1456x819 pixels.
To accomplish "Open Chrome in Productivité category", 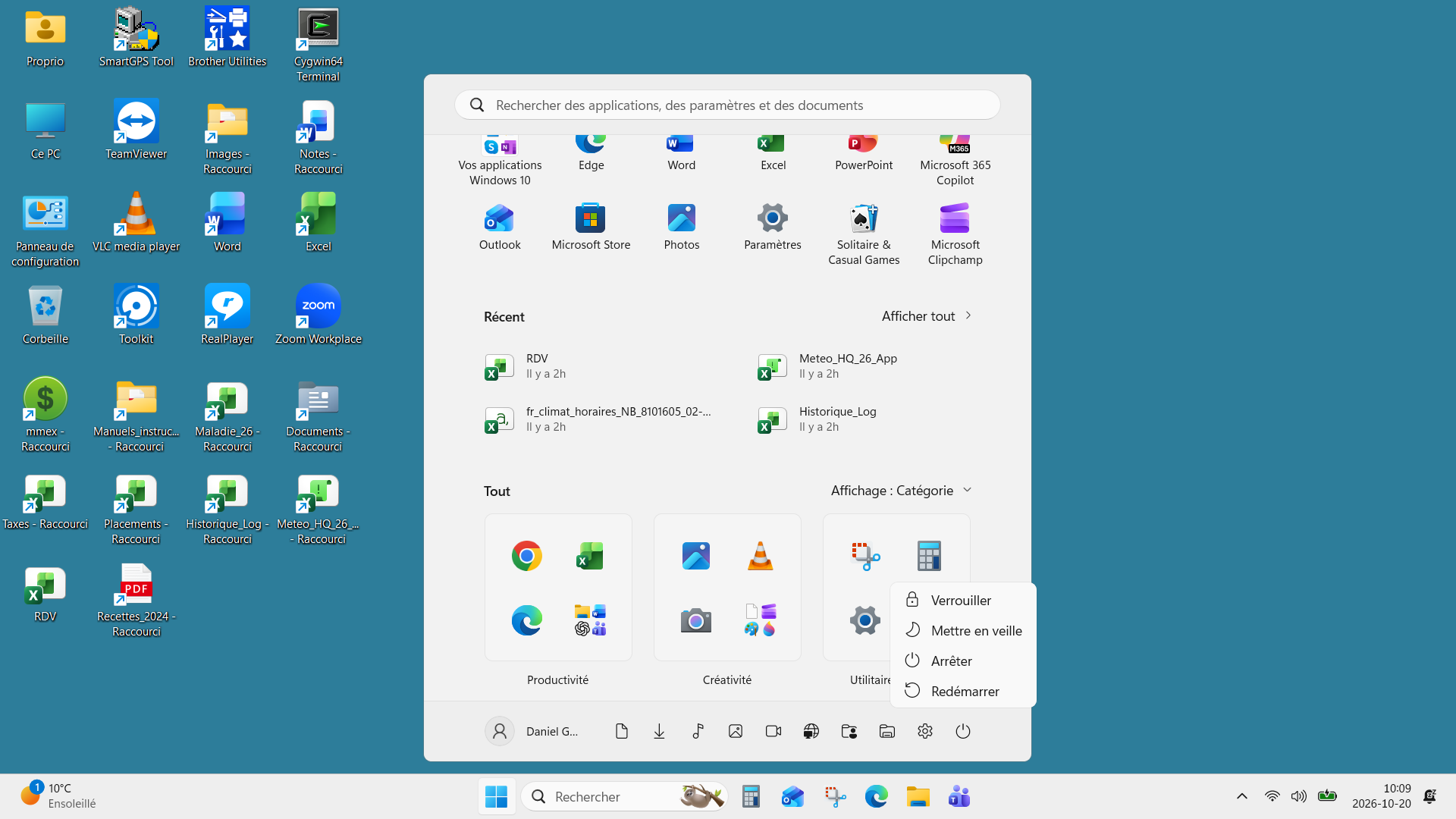I will 526,556.
